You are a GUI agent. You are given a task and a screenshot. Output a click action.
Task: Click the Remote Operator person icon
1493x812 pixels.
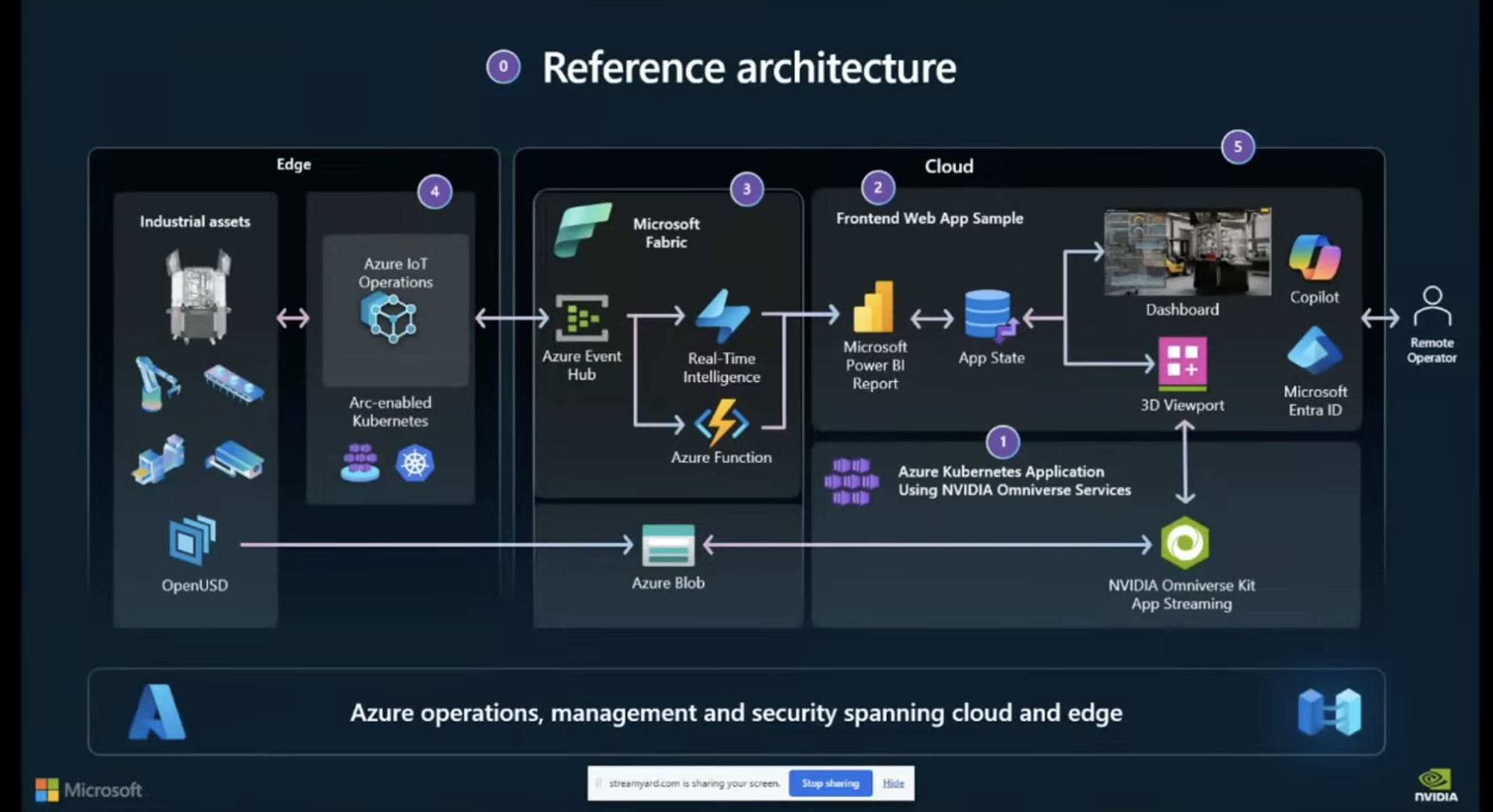coord(1432,306)
